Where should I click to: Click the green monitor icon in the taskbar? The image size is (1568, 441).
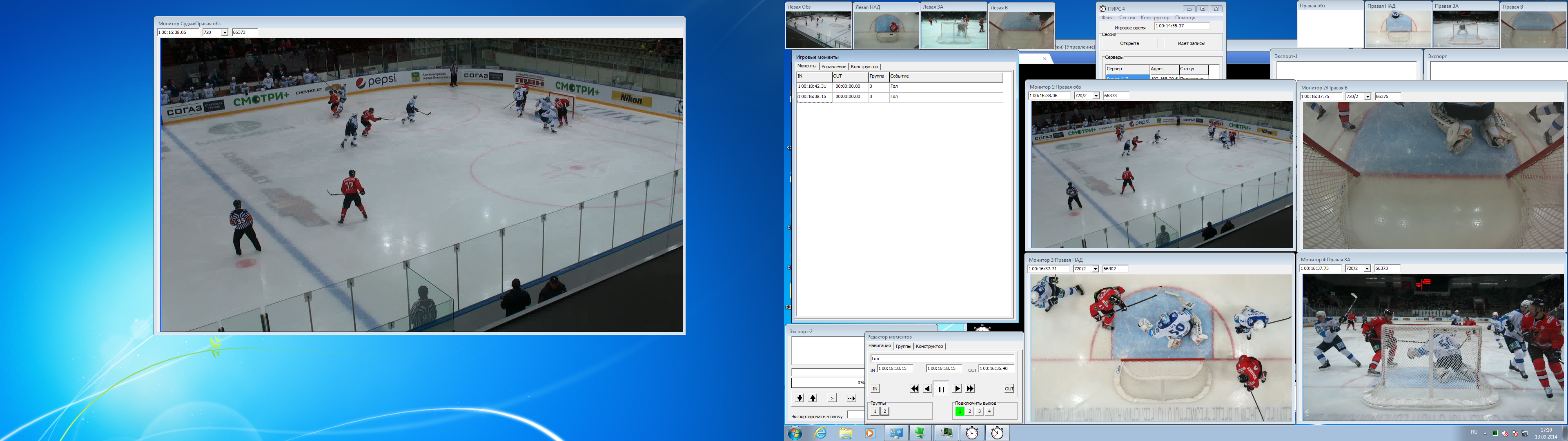pos(921,433)
